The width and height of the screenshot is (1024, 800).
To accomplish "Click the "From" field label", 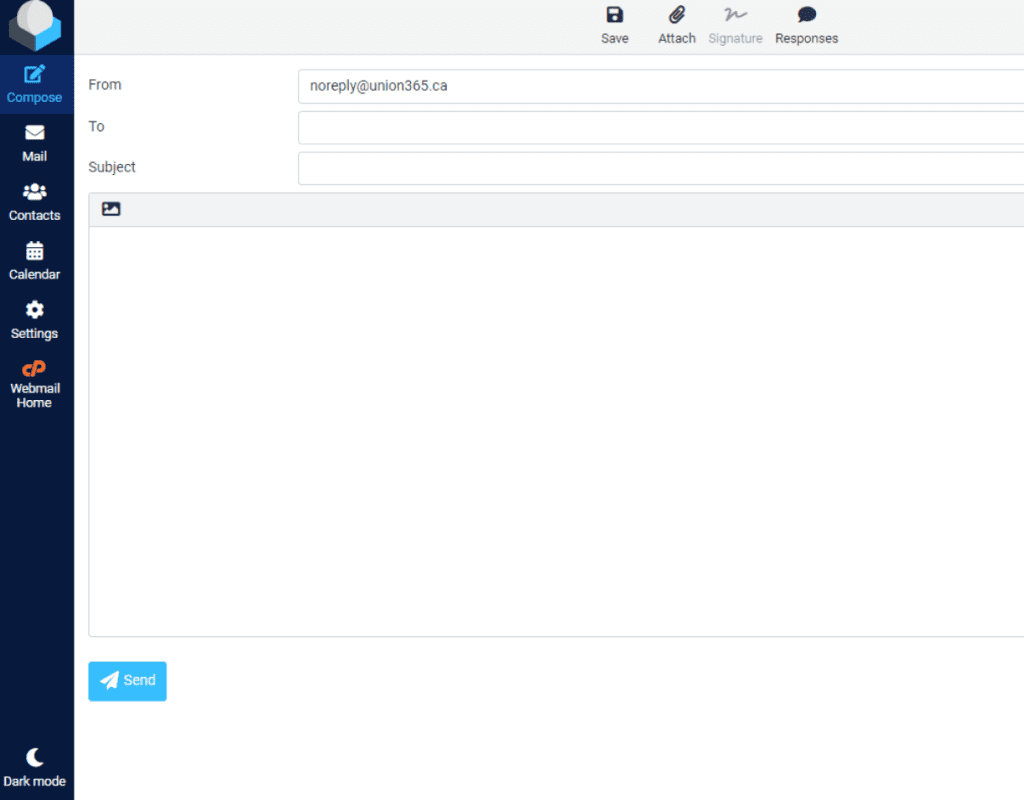I will [105, 85].
